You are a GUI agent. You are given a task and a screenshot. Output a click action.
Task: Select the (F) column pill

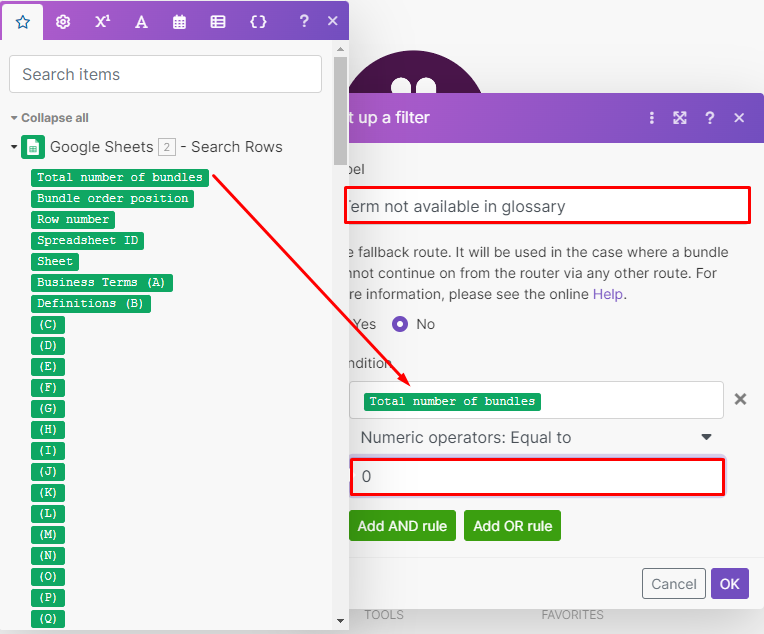(48, 387)
